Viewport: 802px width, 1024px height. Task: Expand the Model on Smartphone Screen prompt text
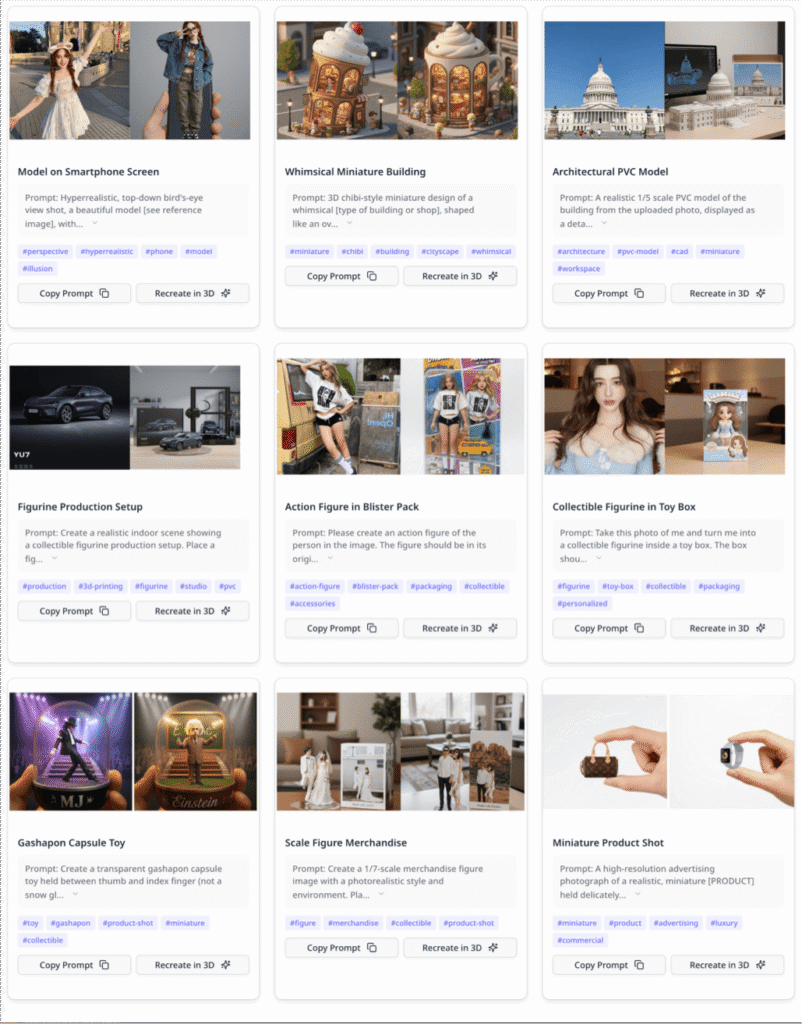pos(95,224)
